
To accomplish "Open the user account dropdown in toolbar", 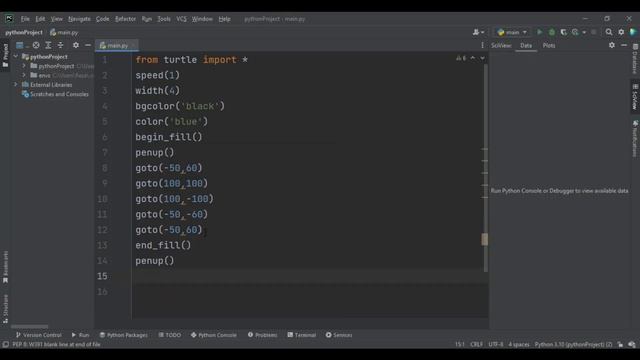I will point(478,32).
